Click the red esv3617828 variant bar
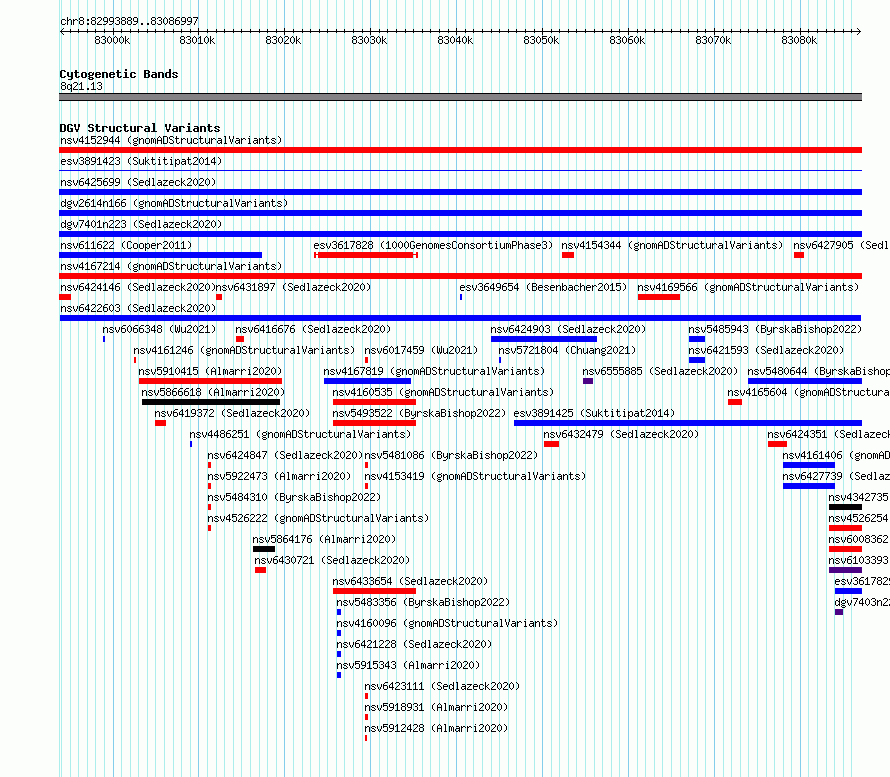890x777 pixels. (366, 255)
